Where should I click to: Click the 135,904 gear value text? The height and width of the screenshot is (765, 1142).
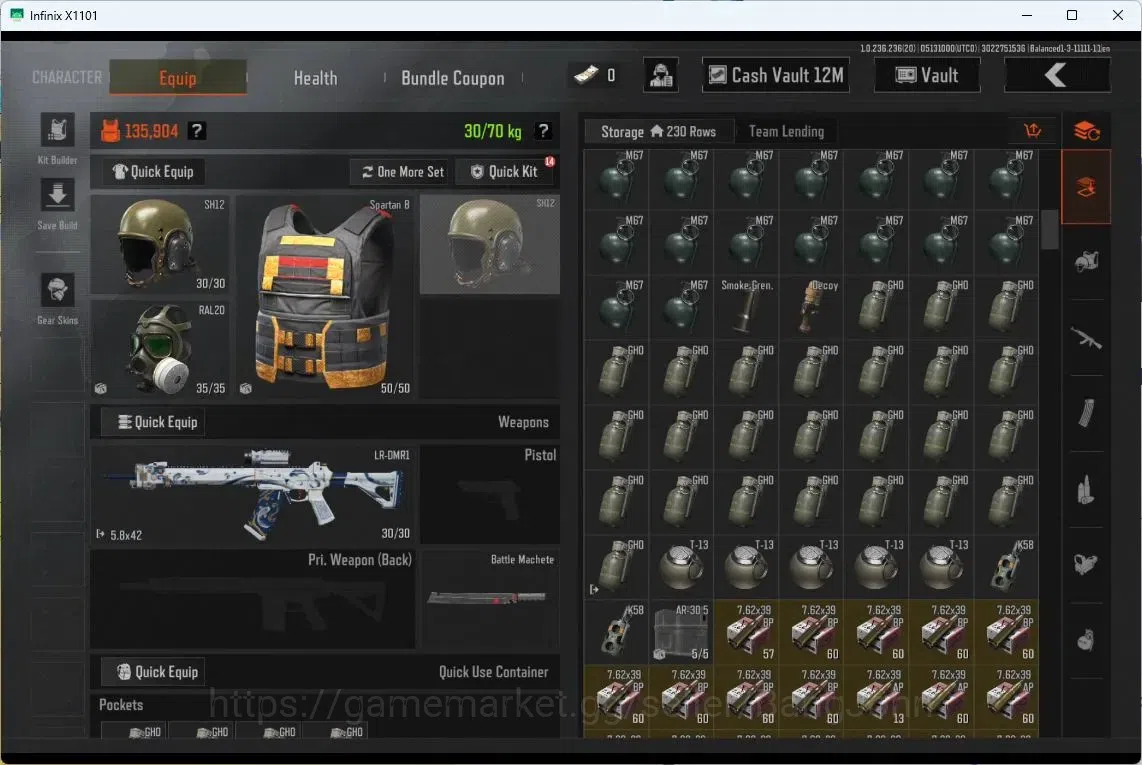151,131
